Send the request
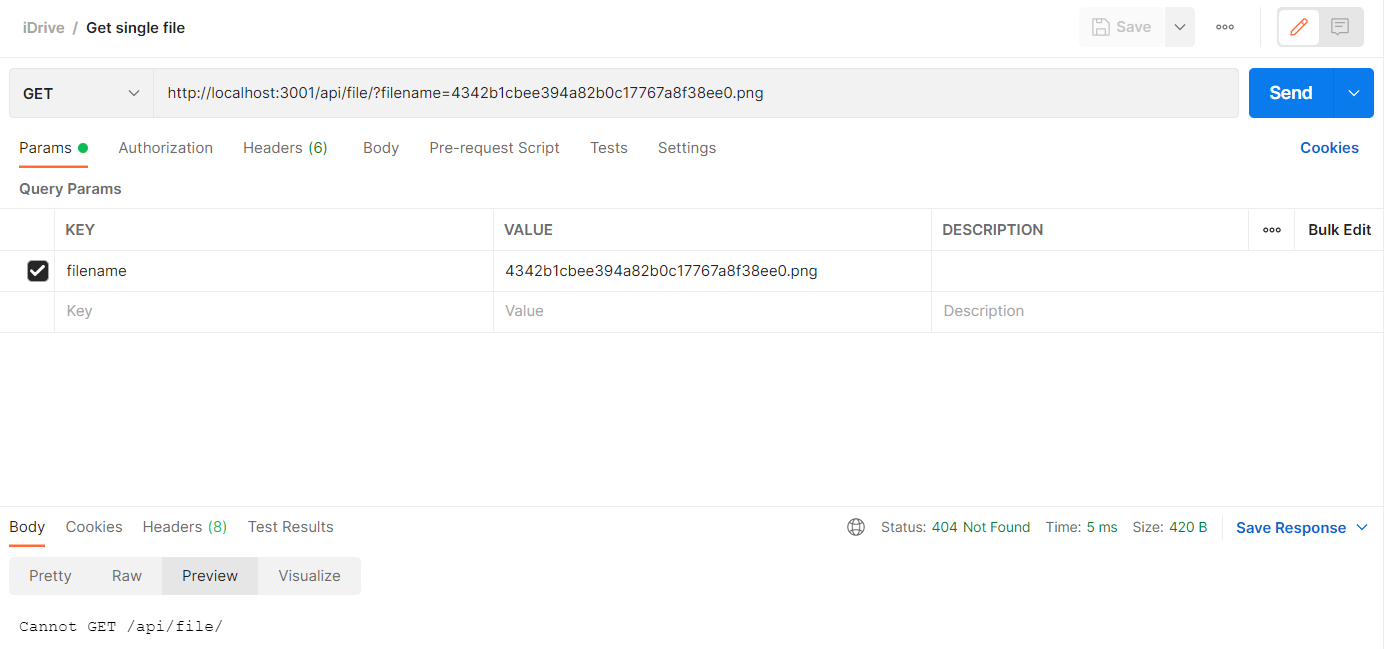The width and height of the screenshot is (1398, 649). [1291, 93]
